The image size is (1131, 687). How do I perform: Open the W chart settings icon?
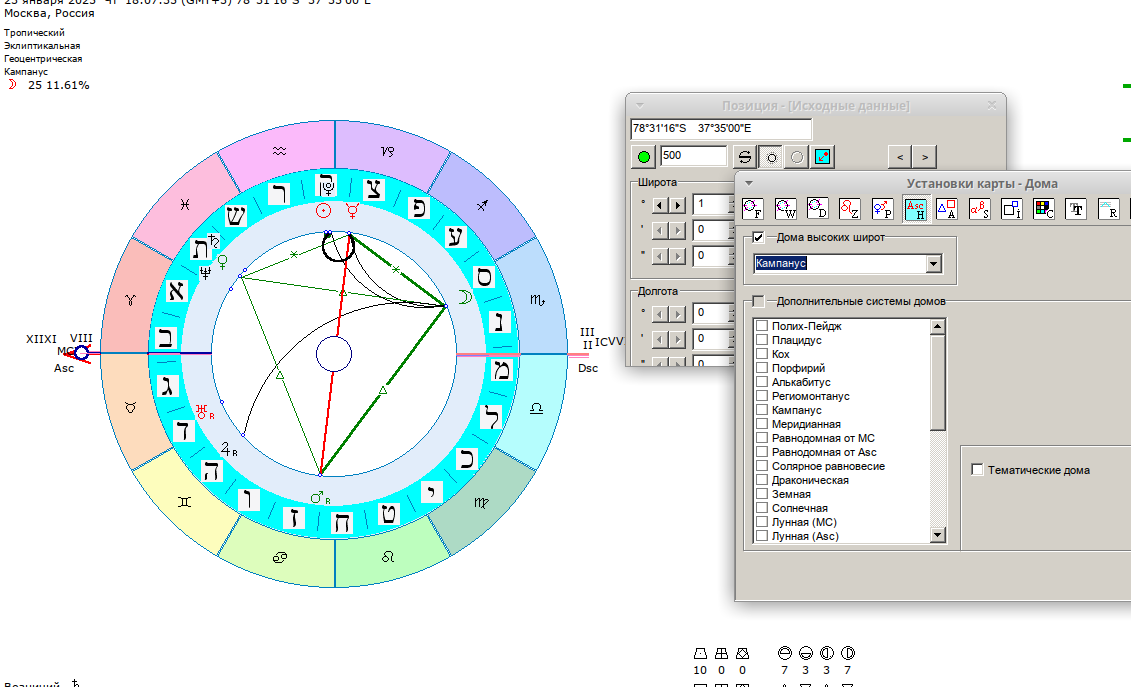click(x=785, y=209)
